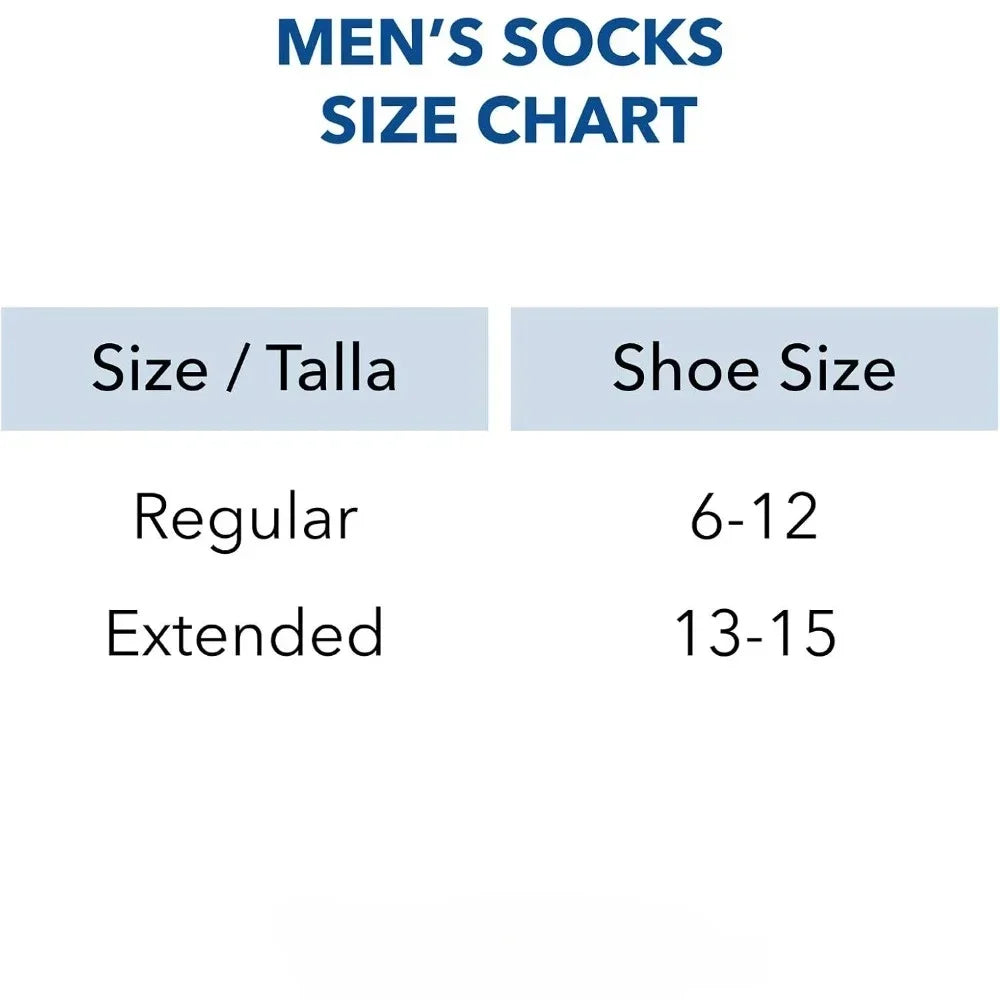
Task: Click the word "SOCKS" in the title
Action: pos(612,43)
